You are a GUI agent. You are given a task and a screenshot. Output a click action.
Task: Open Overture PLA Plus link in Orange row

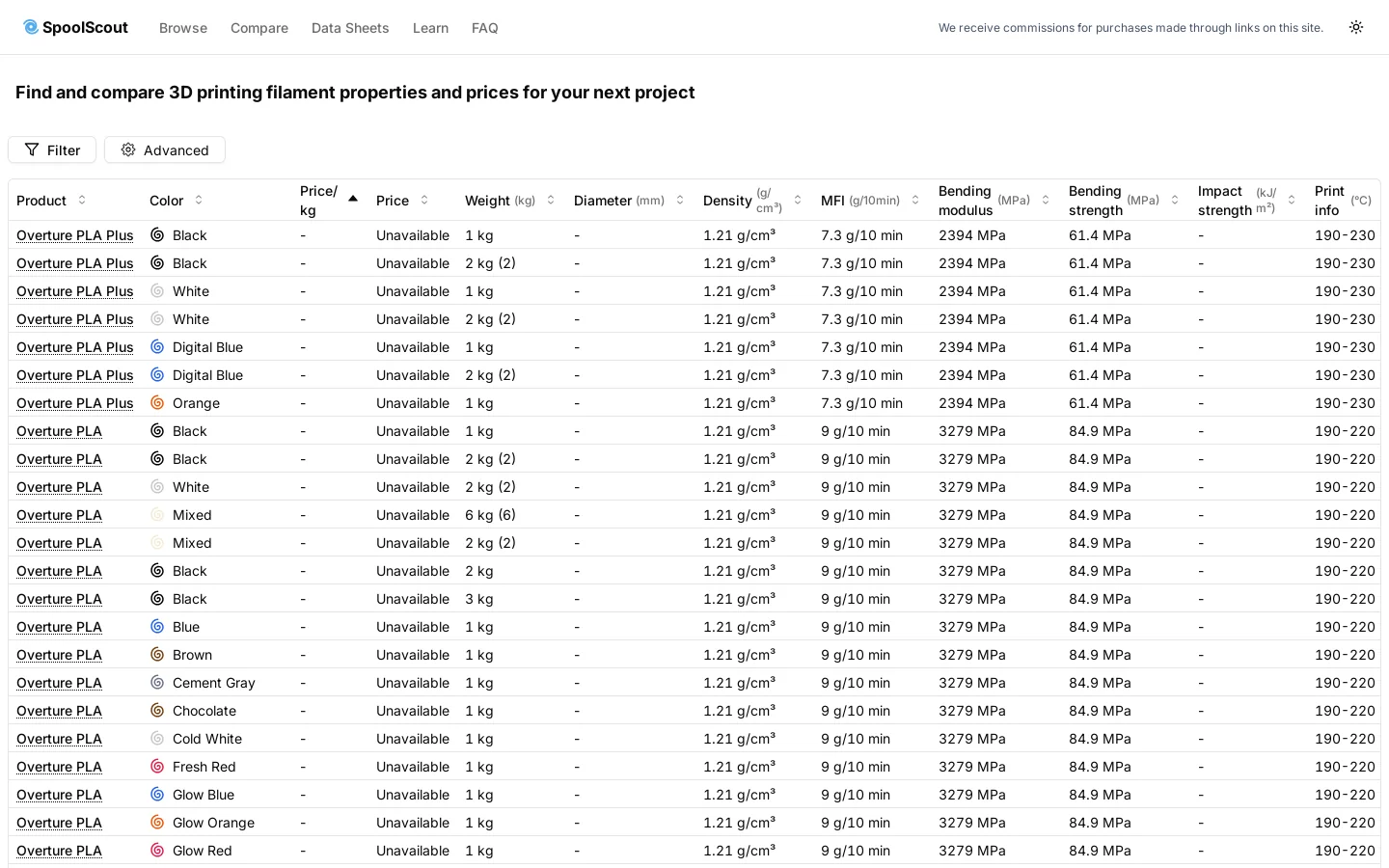coord(75,403)
